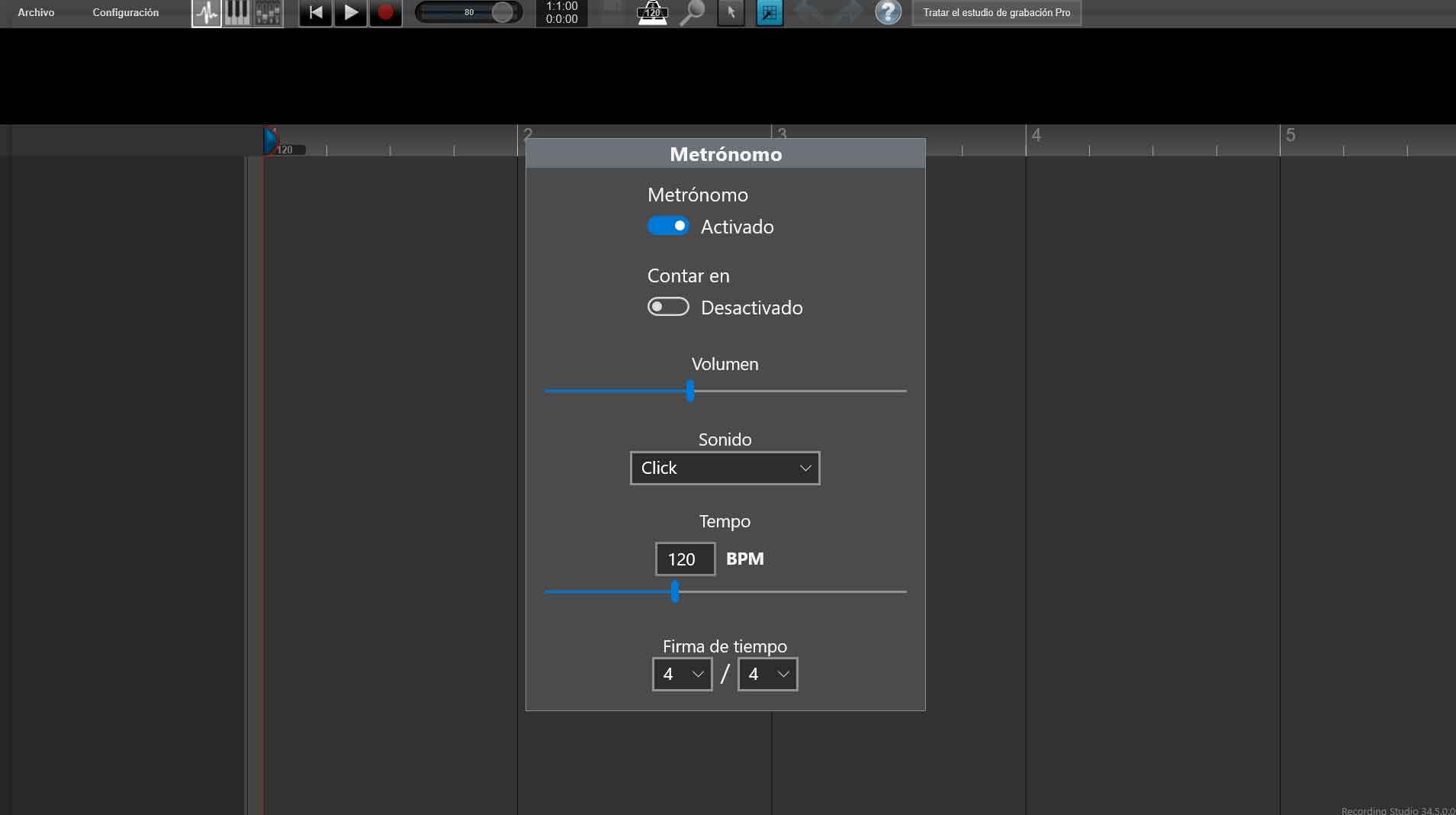Click the Firma de tiempo label

pyautogui.click(x=725, y=646)
